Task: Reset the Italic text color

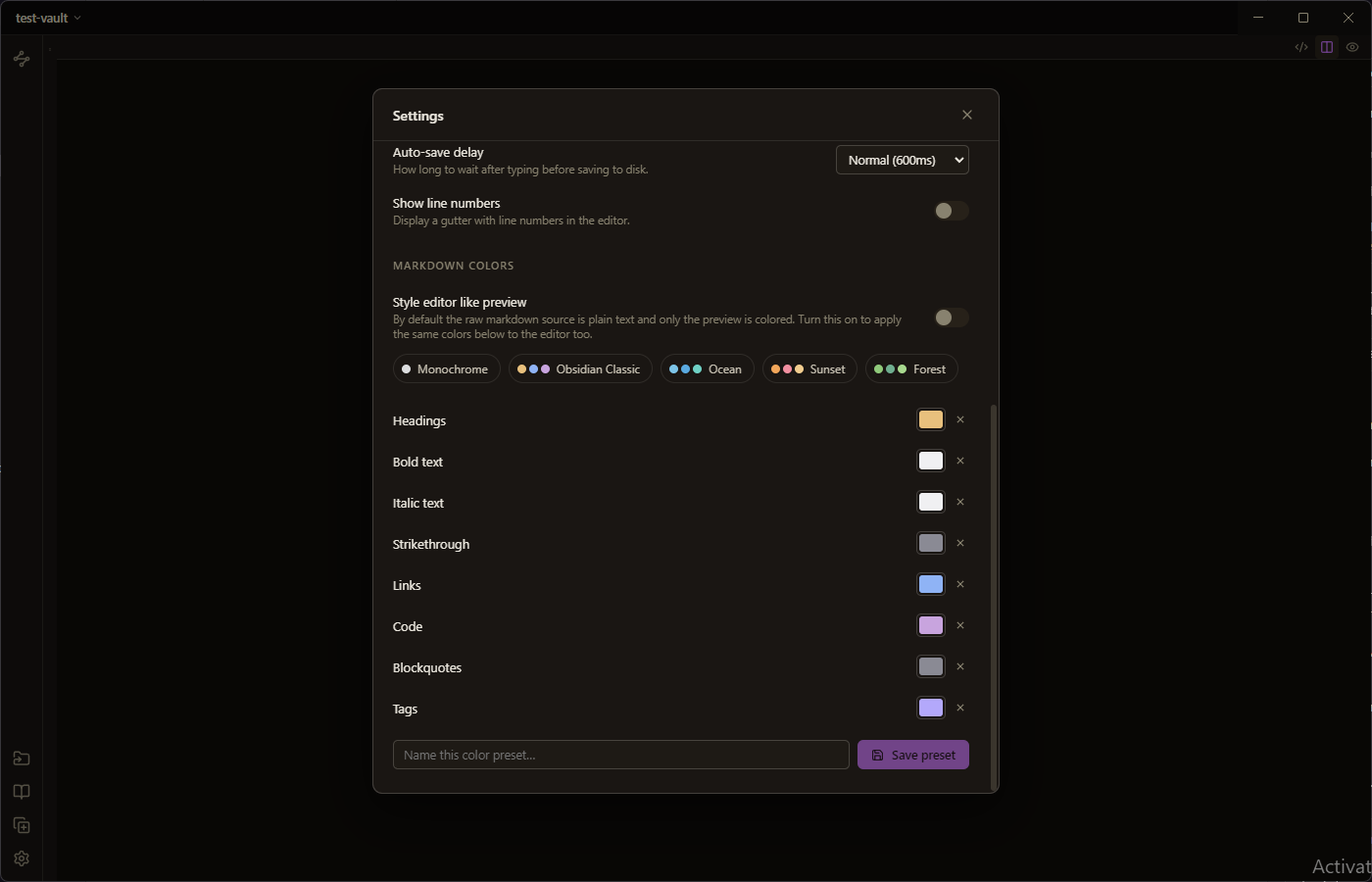Action: click(x=960, y=502)
